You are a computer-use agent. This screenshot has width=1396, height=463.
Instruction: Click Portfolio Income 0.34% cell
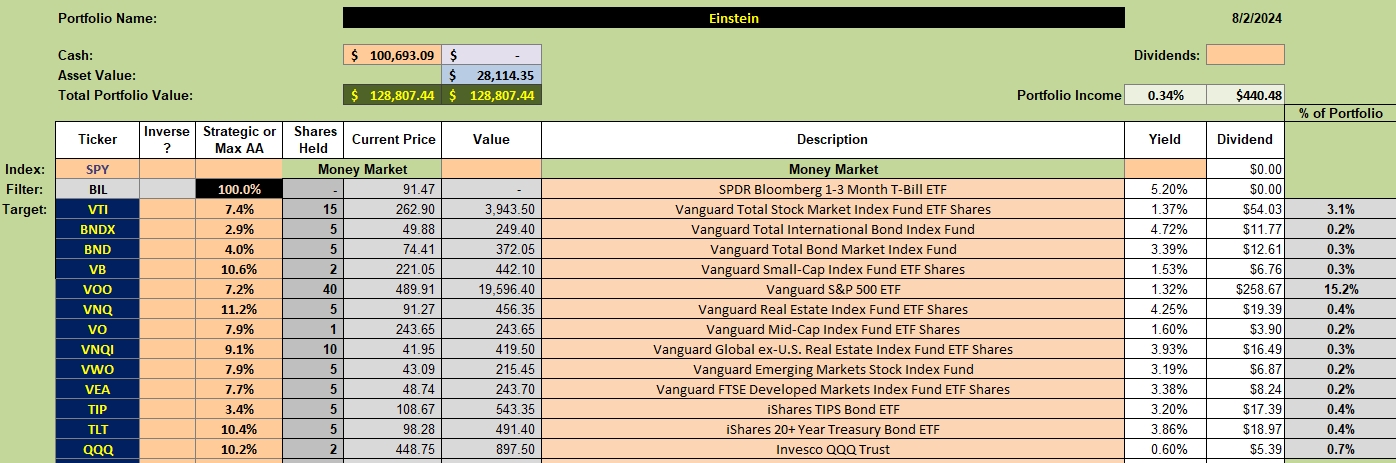pos(1166,95)
